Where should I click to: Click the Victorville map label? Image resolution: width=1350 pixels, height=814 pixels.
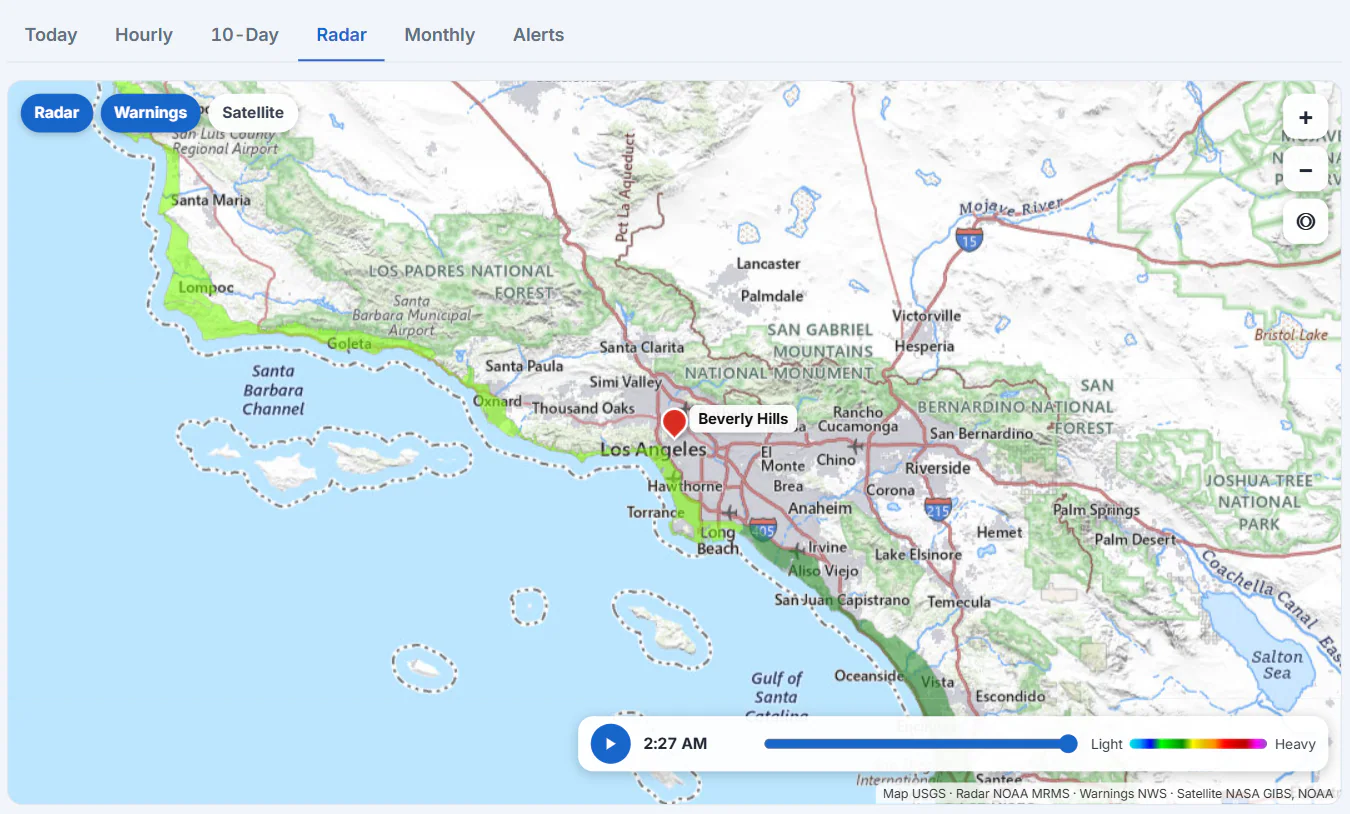(x=926, y=316)
